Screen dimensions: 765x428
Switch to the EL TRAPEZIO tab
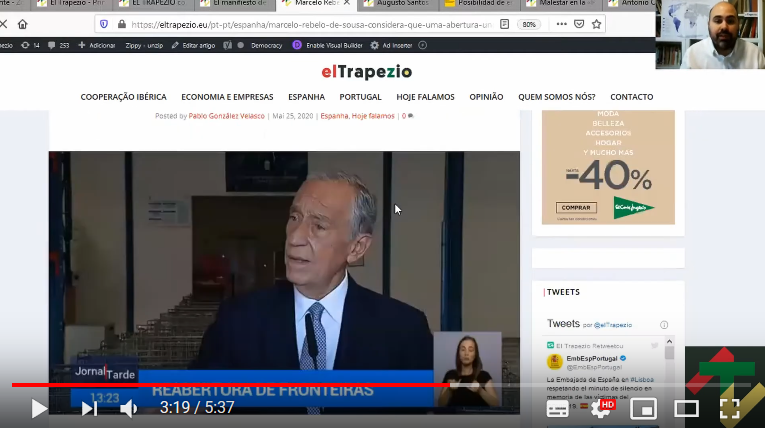click(153, 3)
